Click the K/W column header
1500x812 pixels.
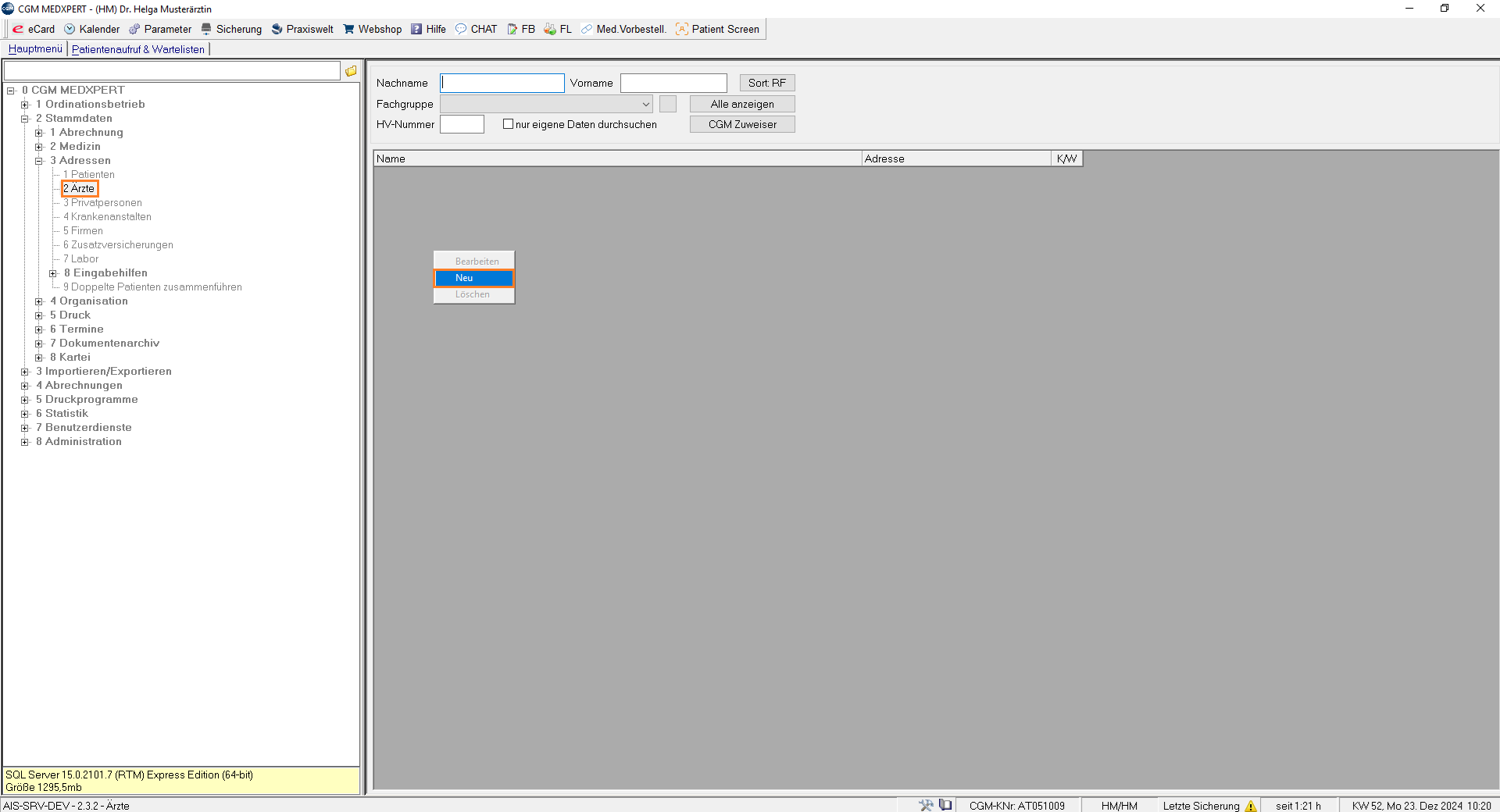click(x=1067, y=158)
